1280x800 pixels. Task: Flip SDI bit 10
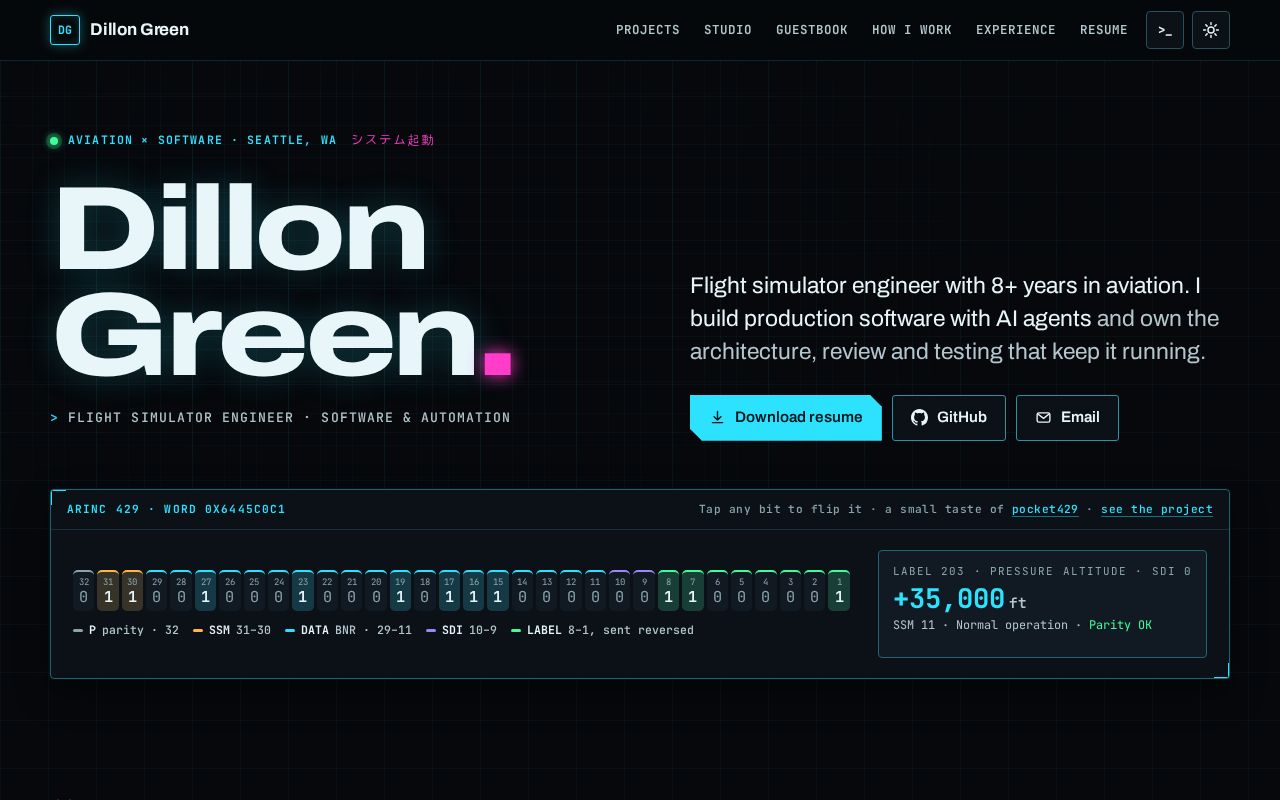pyautogui.click(x=620, y=591)
